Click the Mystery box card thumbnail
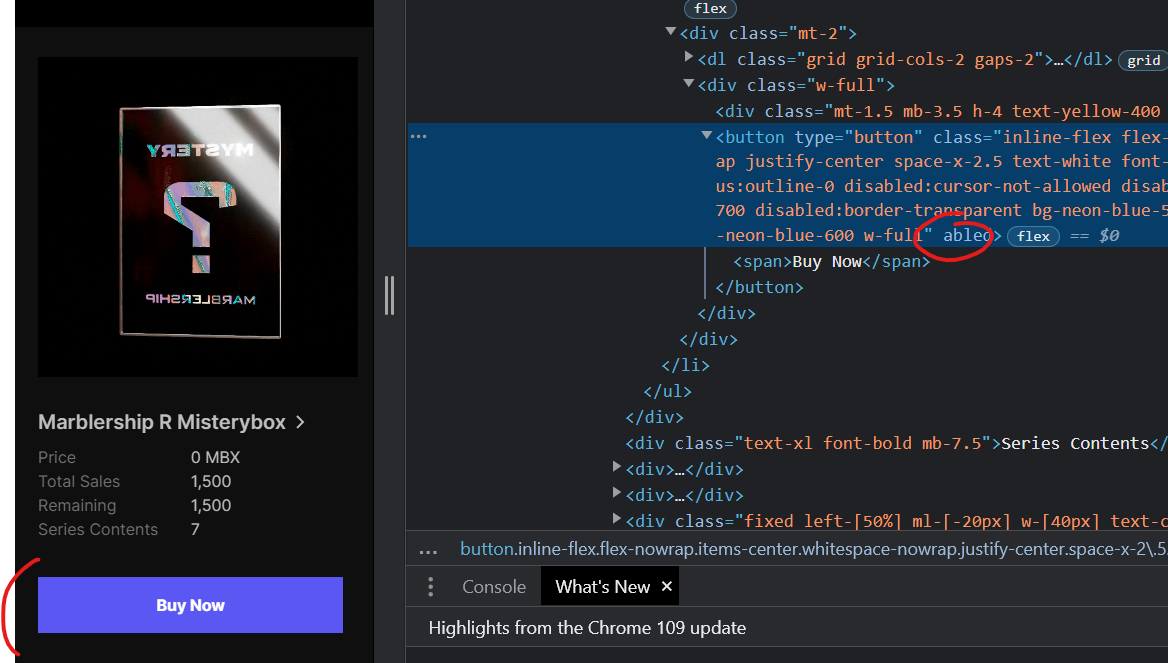Screen dimensions: 1168x663 coord(198,217)
